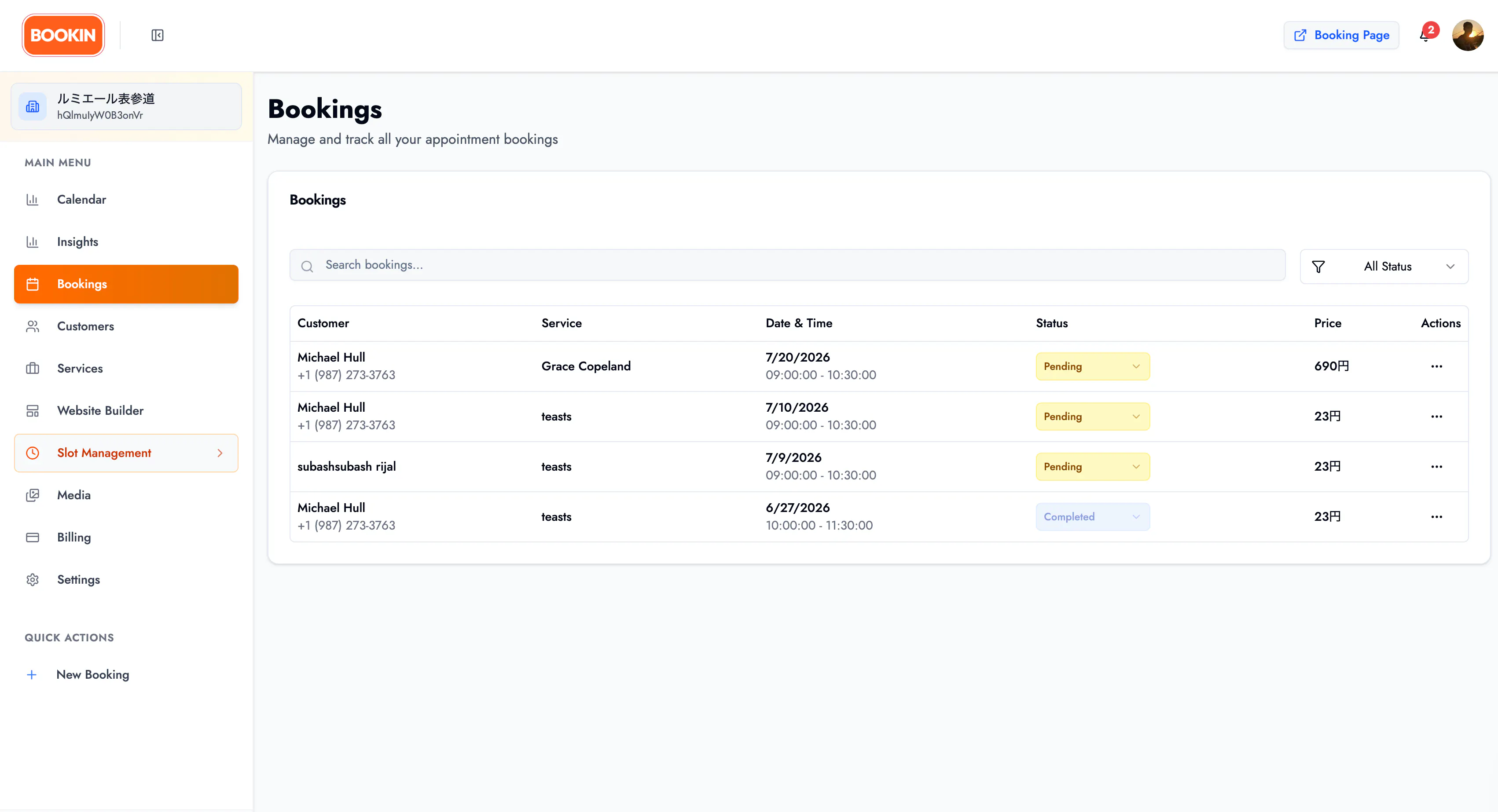Click the Date & Time column header
Screen dimensions: 1498x812
pos(798,323)
